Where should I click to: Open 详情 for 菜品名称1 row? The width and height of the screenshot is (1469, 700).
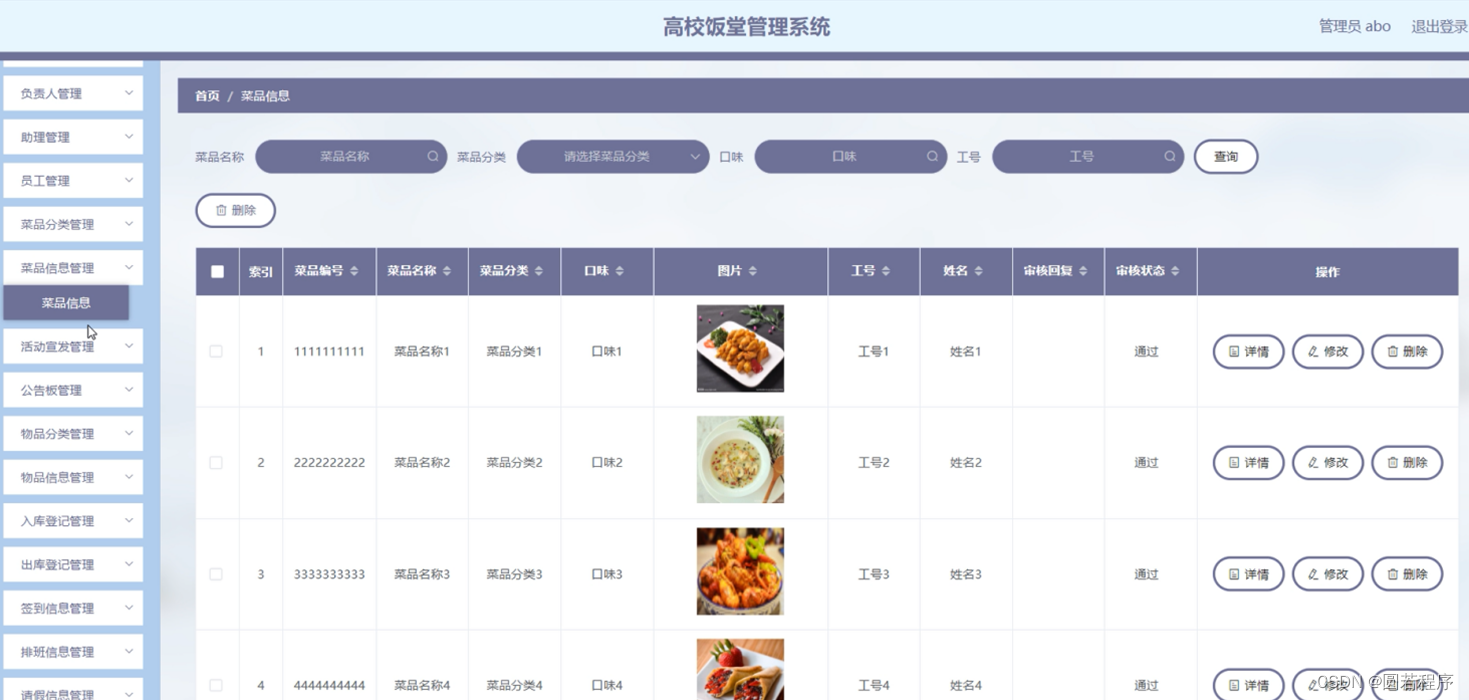click(1248, 351)
